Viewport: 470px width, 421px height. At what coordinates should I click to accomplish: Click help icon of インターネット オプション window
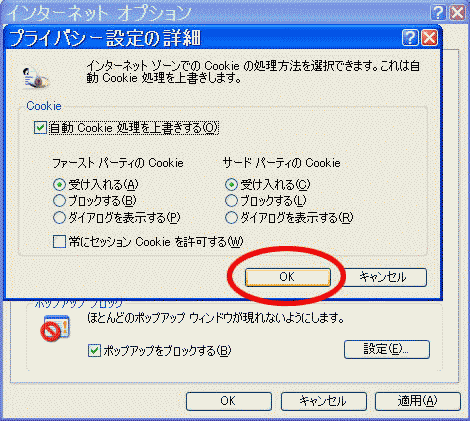point(438,13)
